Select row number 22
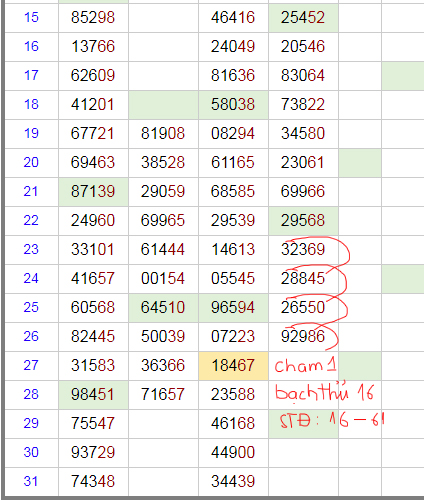The width and height of the screenshot is (424, 500). (x=31, y=221)
